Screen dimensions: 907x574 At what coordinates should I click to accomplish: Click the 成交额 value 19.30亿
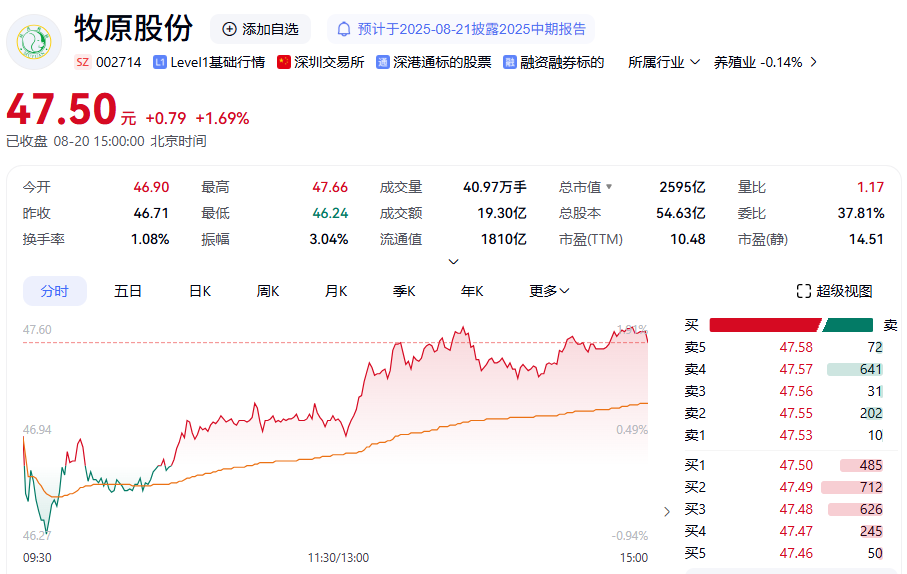502,213
